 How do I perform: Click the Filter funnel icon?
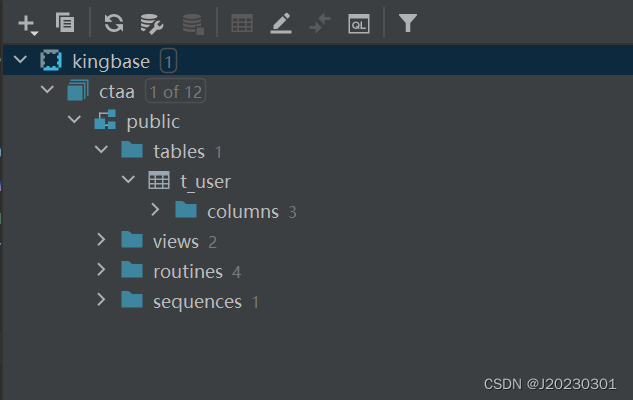407,22
